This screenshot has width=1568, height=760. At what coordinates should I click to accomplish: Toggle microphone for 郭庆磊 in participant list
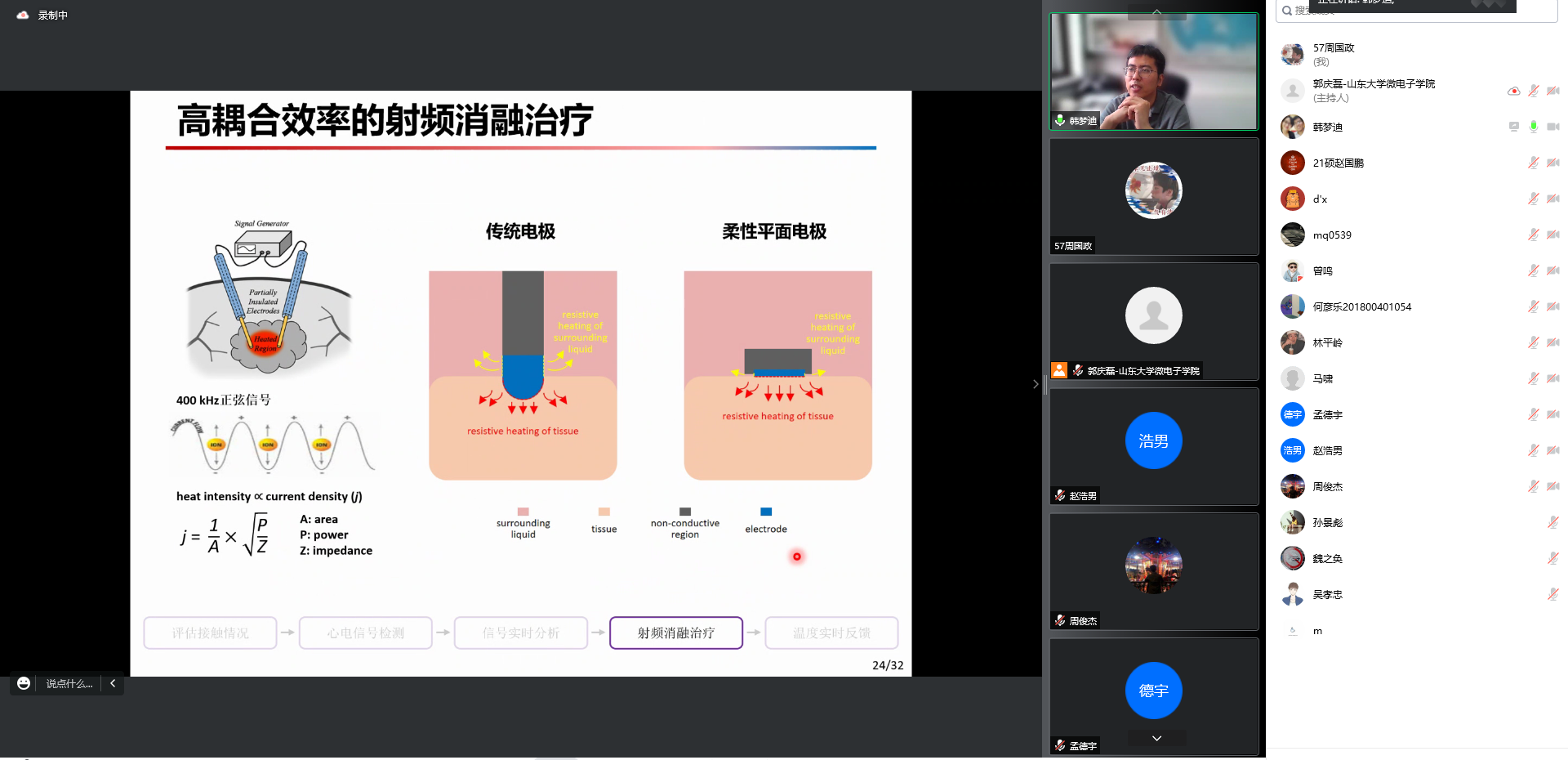1534,91
